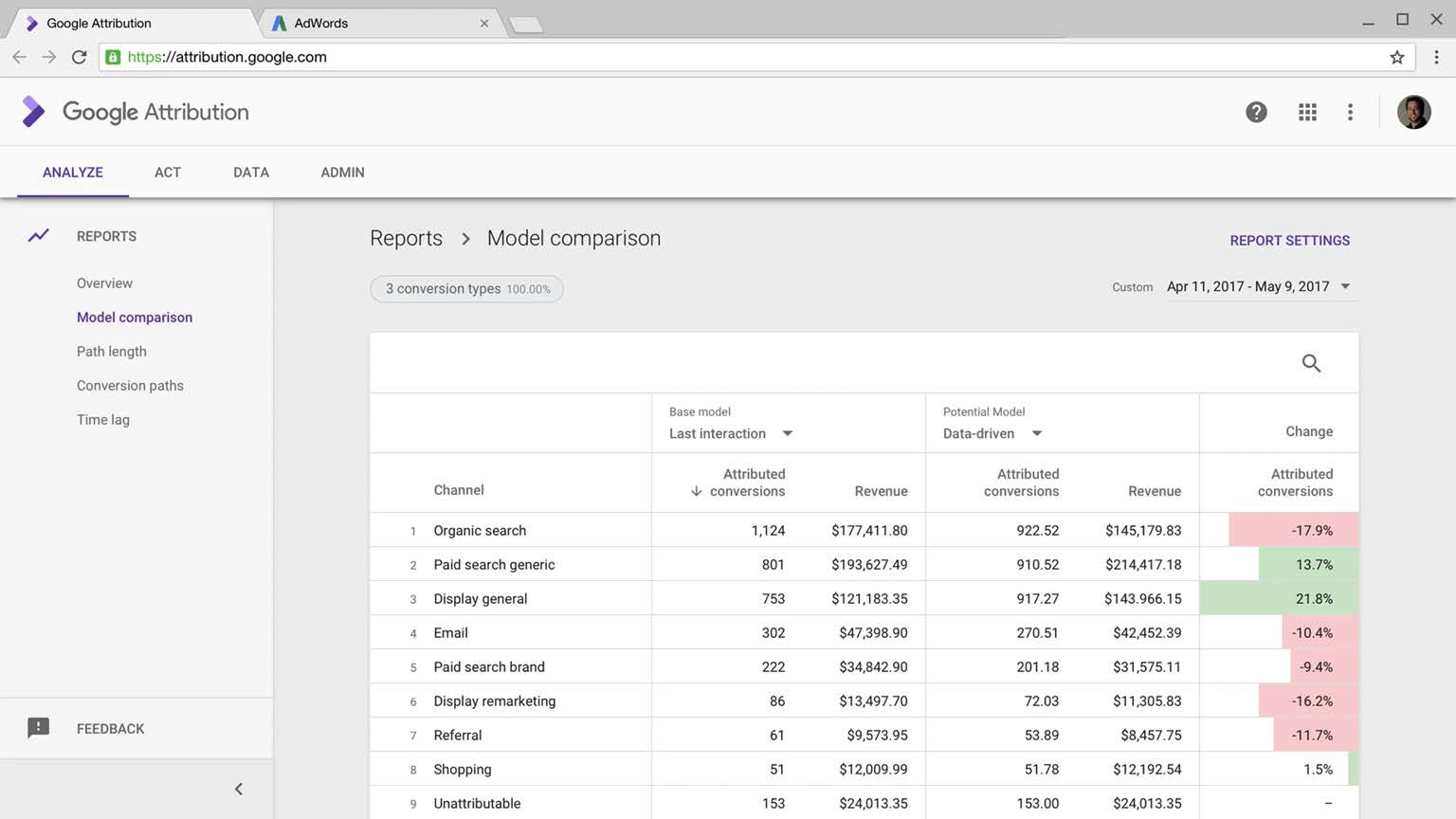
Task: Switch to the DATA tab
Action: pos(251,172)
